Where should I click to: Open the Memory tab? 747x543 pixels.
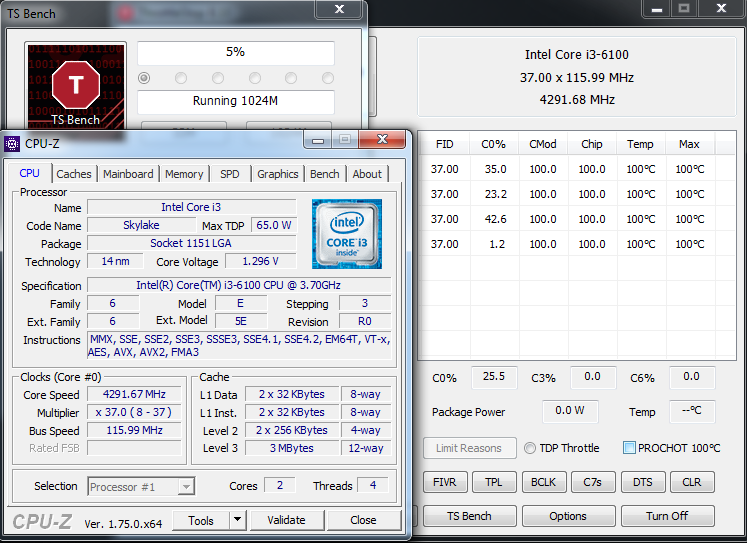(x=184, y=174)
